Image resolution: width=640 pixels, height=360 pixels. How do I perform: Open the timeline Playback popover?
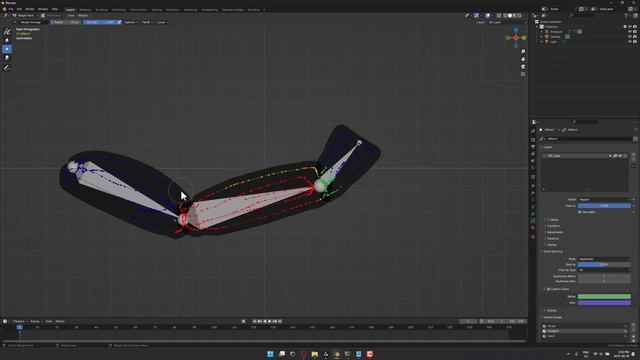tap(20, 321)
